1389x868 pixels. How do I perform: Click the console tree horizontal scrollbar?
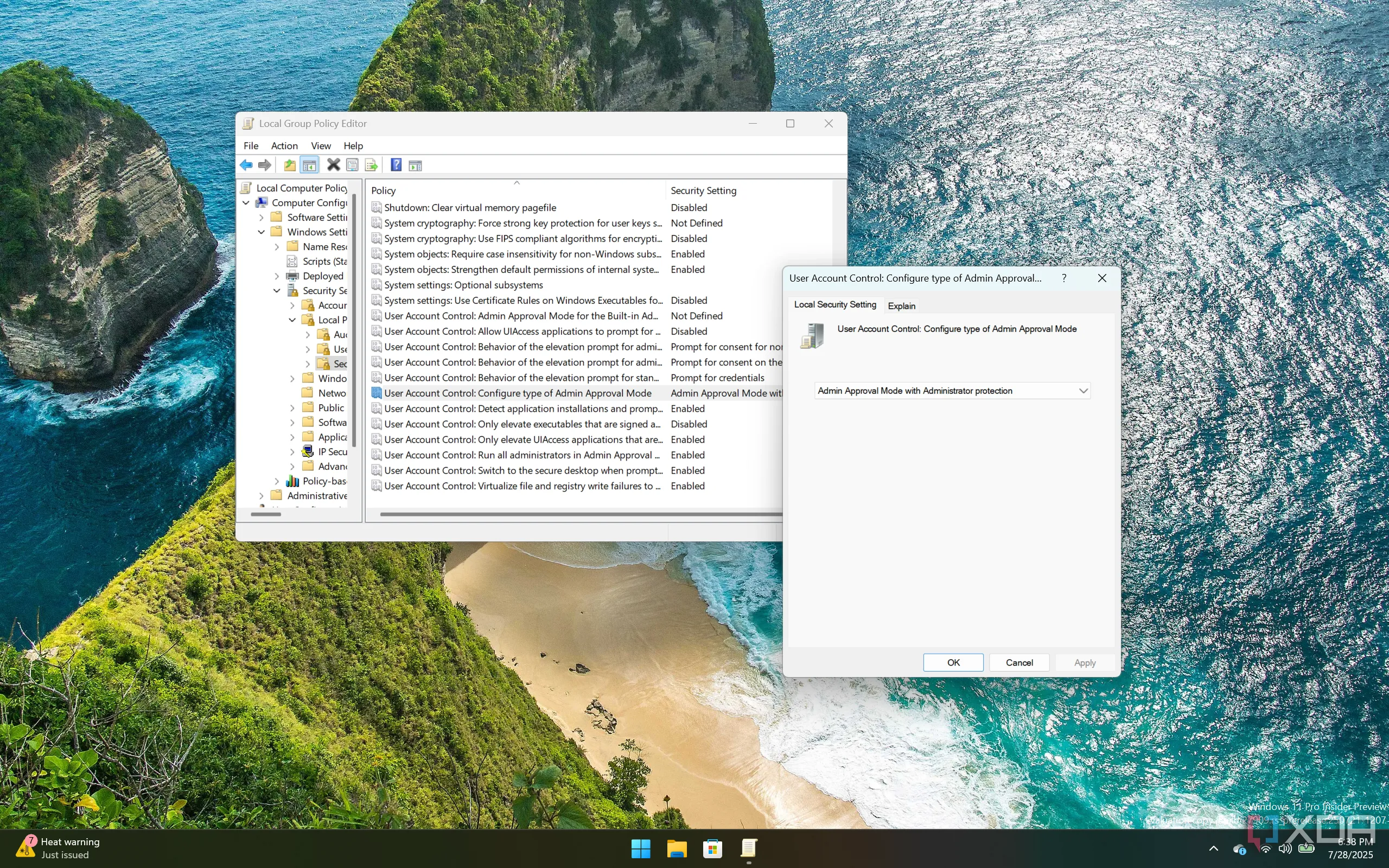(266, 514)
